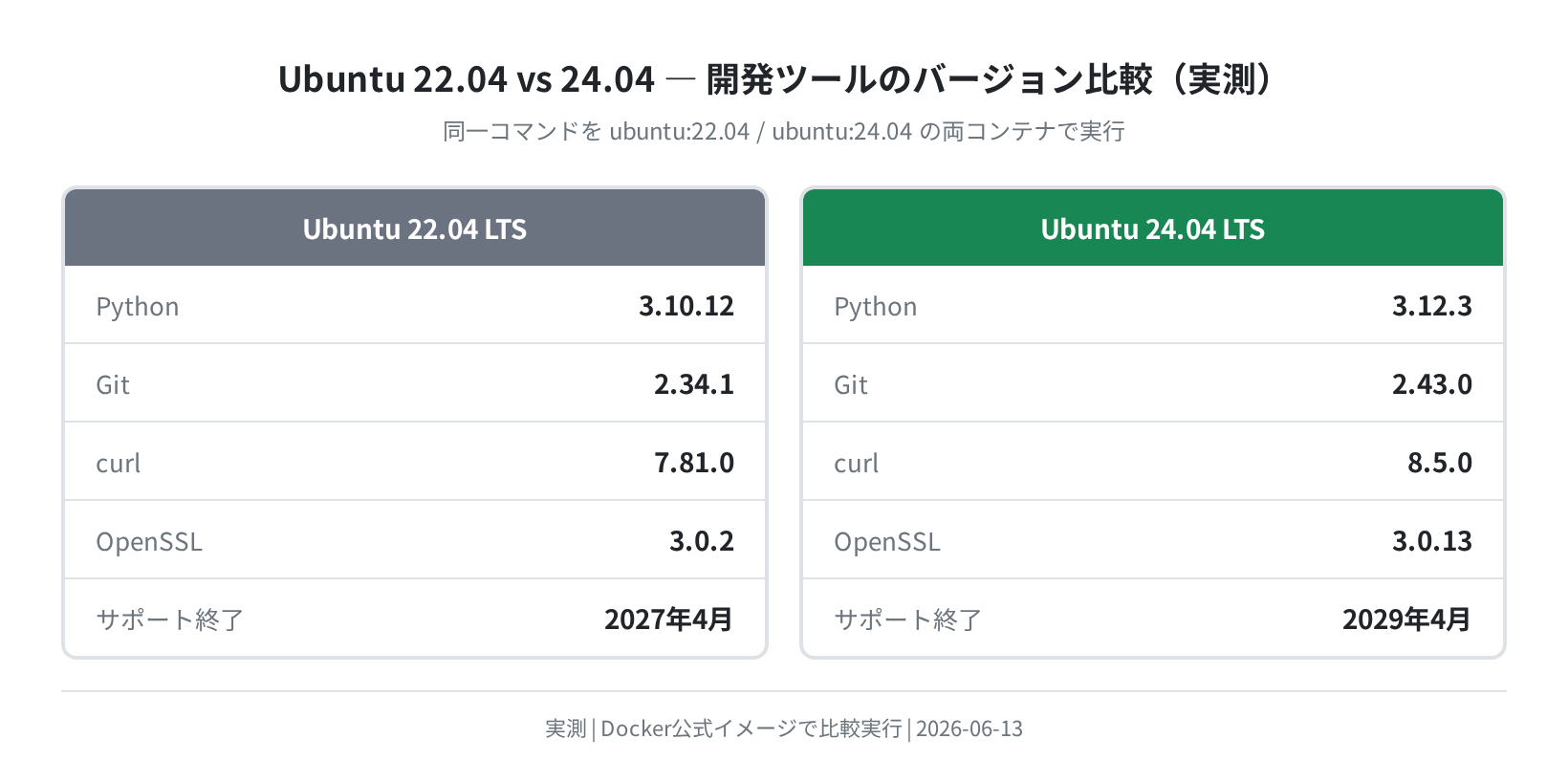Click support end date 2027年4月
The height and width of the screenshot is (782, 1568).
coord(669,619)
